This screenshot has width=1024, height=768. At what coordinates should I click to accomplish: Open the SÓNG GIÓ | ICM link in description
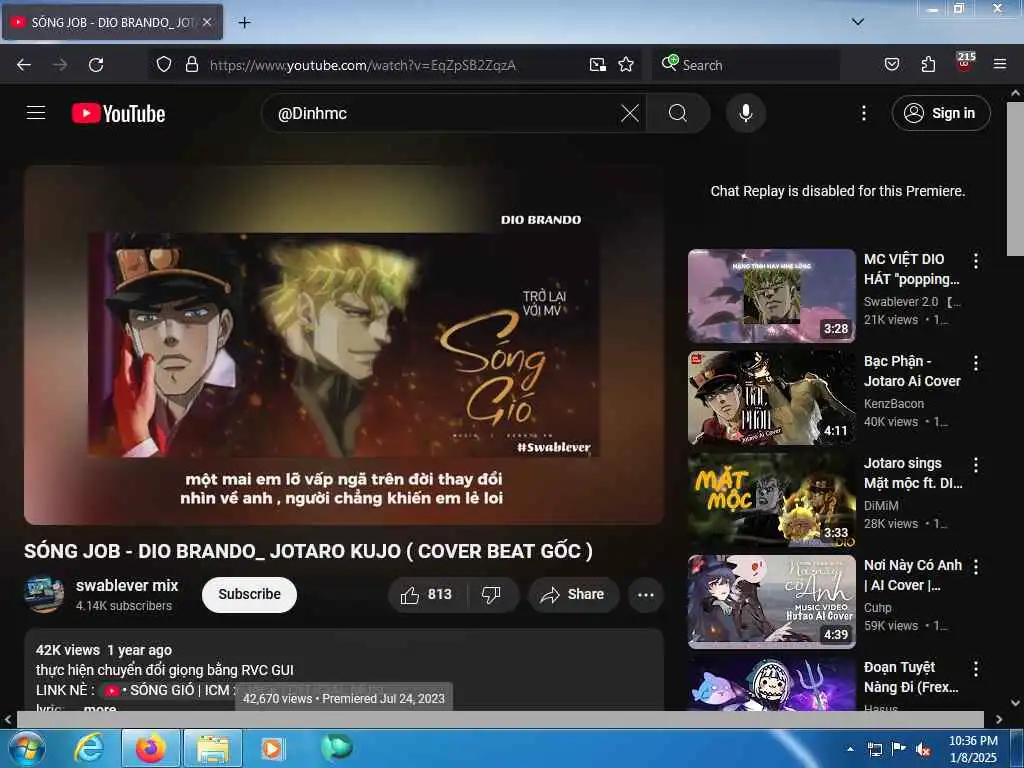[x=167, y=690]
